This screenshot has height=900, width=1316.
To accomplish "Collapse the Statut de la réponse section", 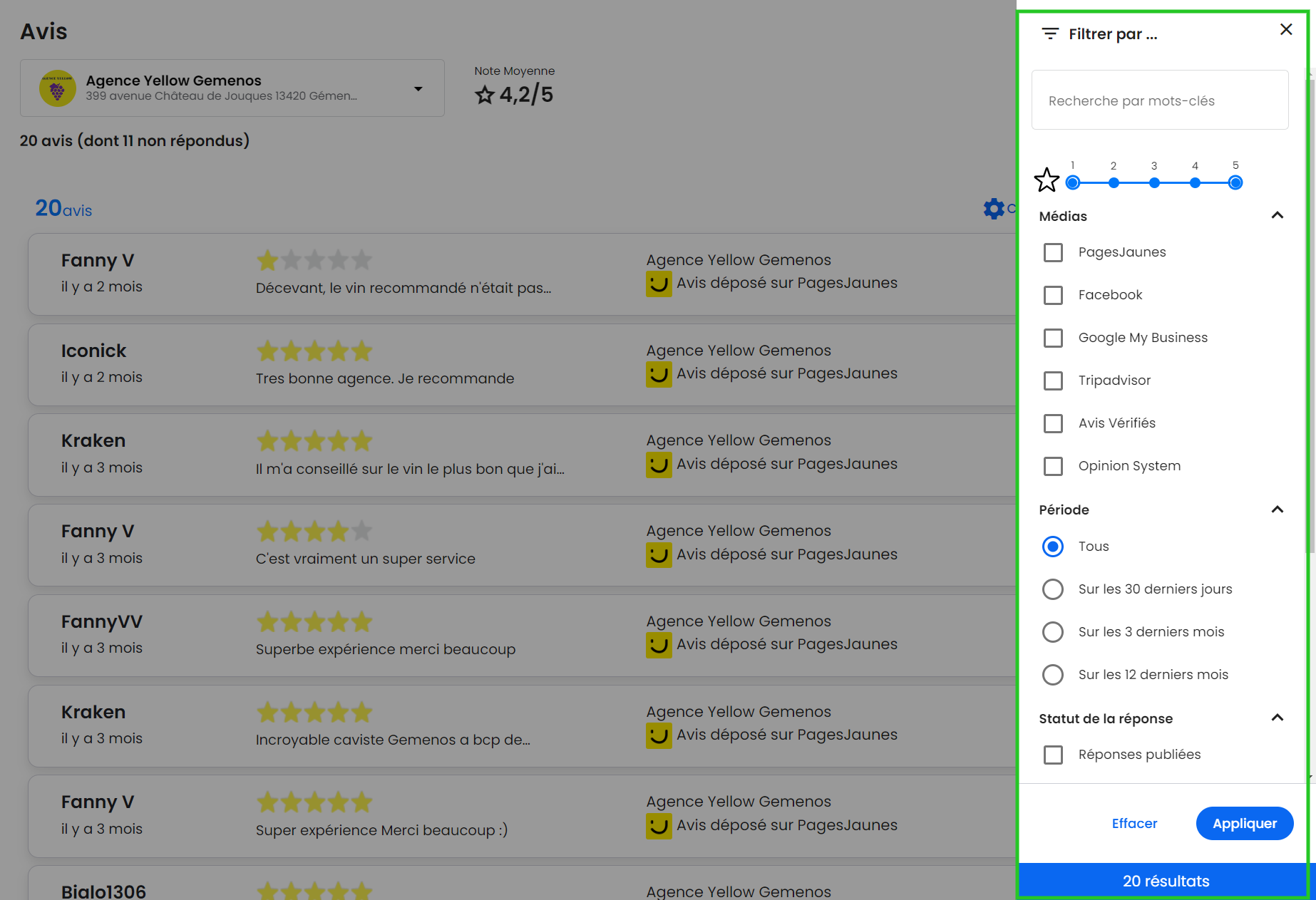I will click(1278, 718).
